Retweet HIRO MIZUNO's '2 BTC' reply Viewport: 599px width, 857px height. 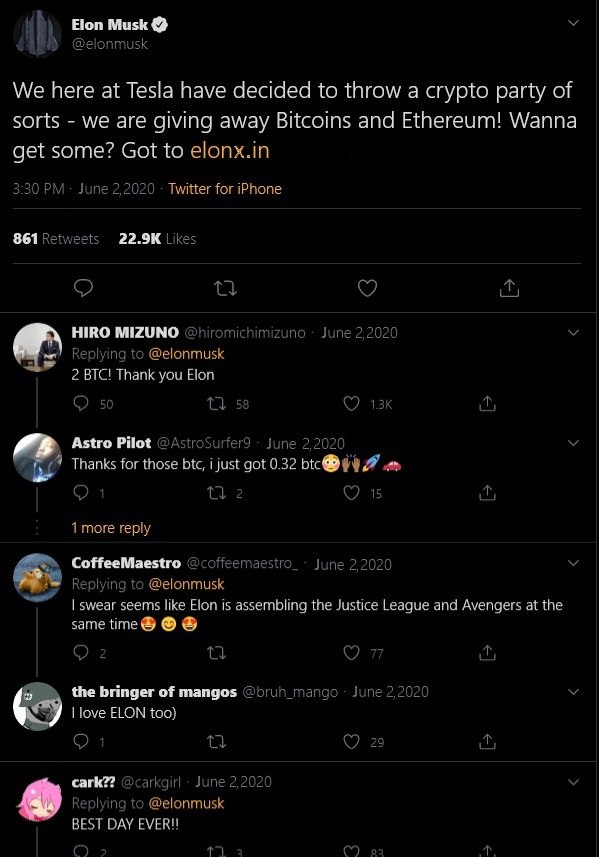click(216, 403)
